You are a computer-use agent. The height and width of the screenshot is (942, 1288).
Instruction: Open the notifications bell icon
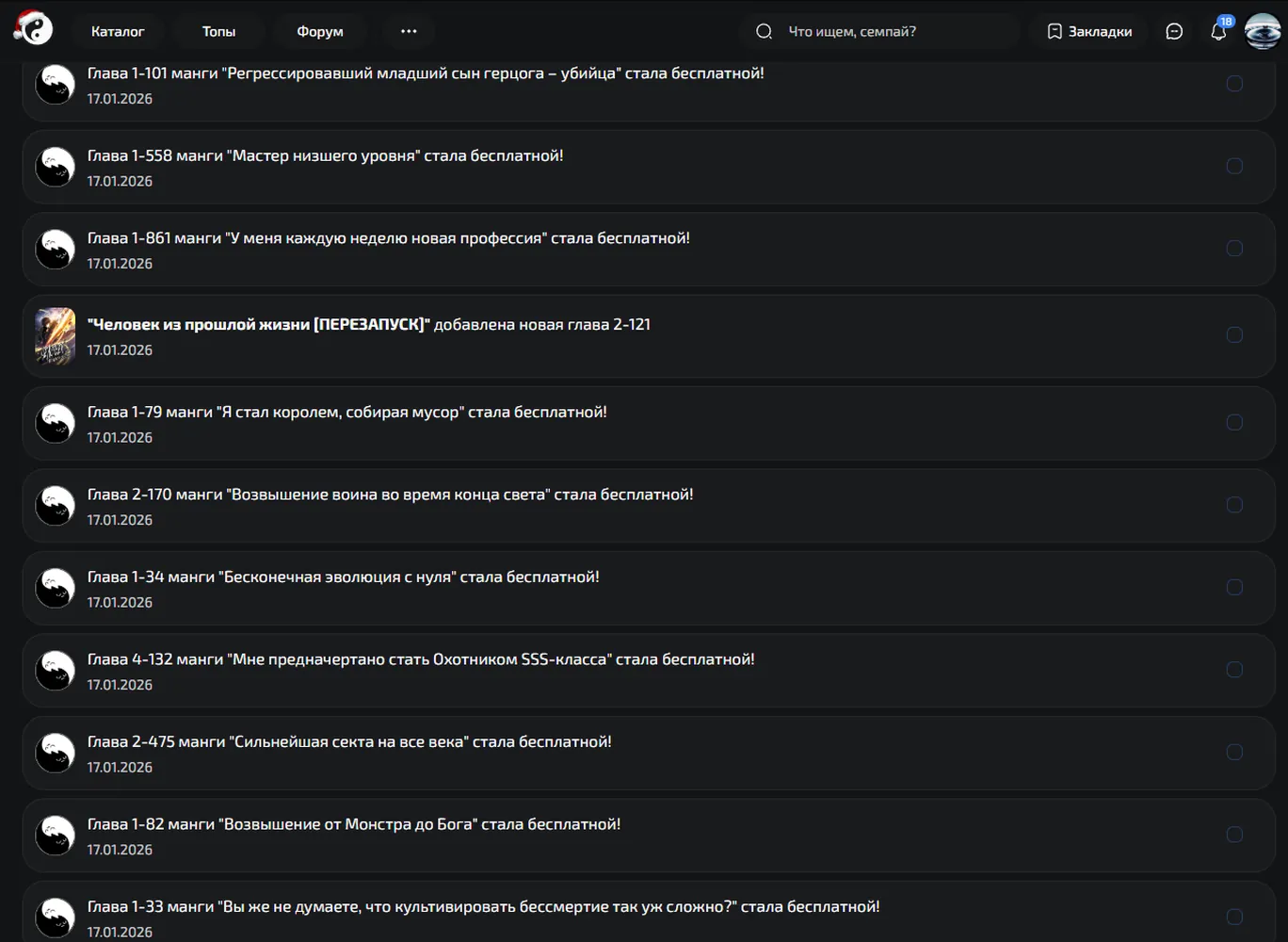[x=1218, y=31]
